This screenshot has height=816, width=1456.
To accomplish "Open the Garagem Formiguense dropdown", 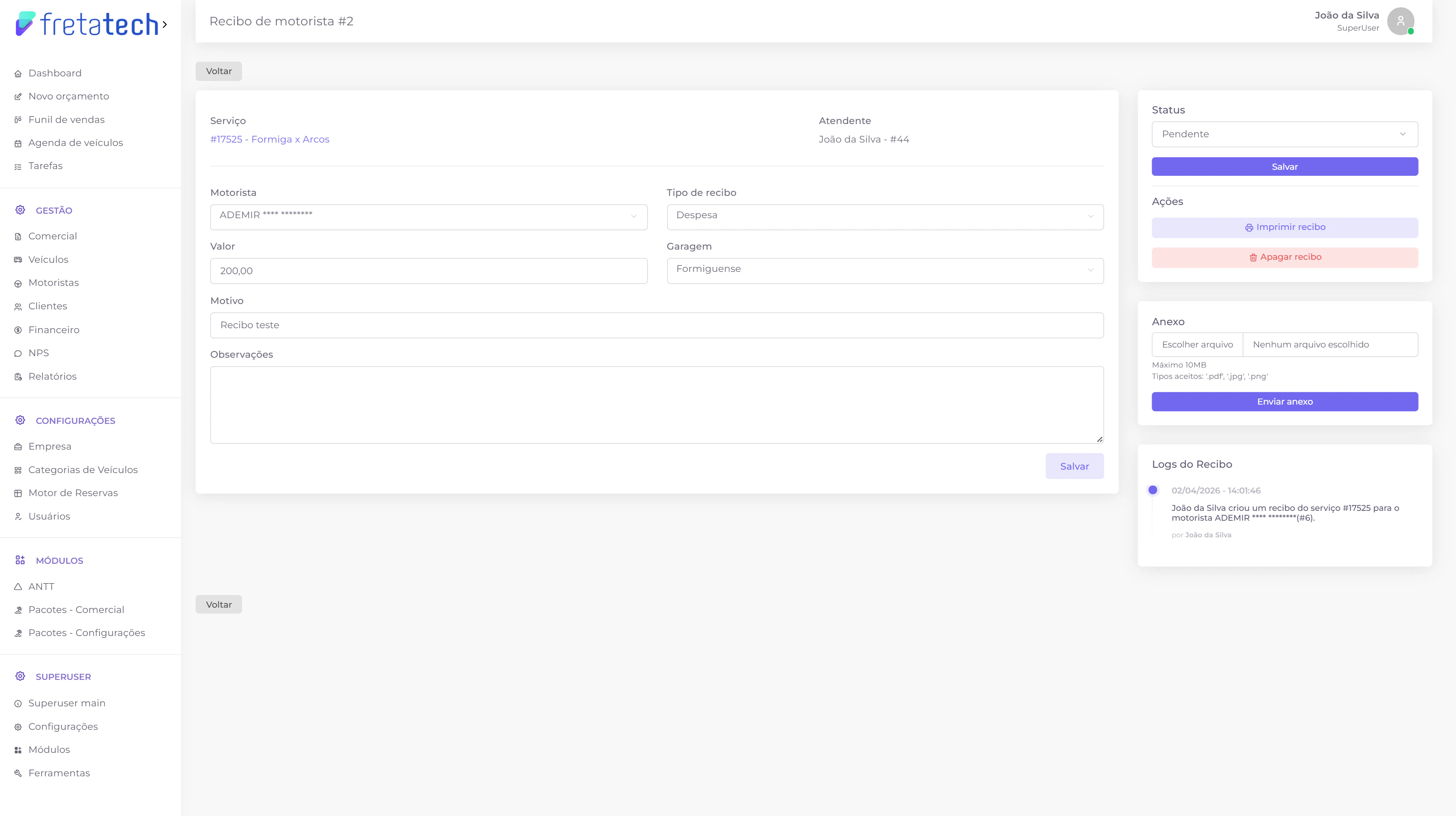I will pos(884,270).
